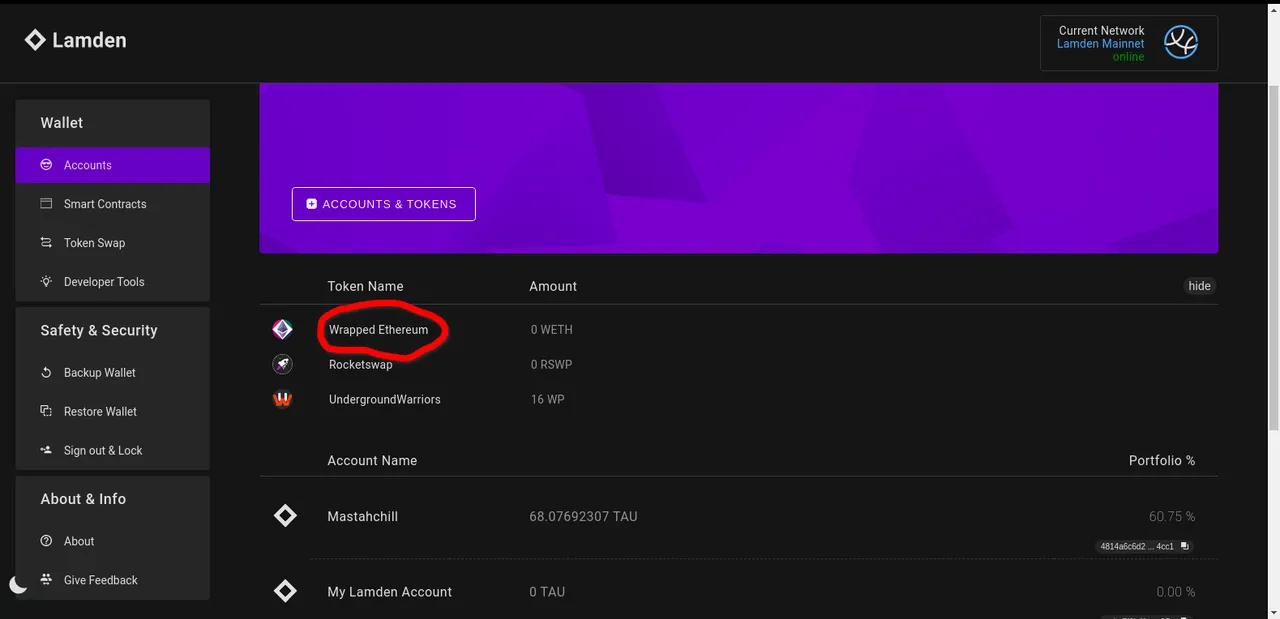Click the Lamden Mainnet network avatar icon
1280x619 pixels.
click(x=1181, y=43)
